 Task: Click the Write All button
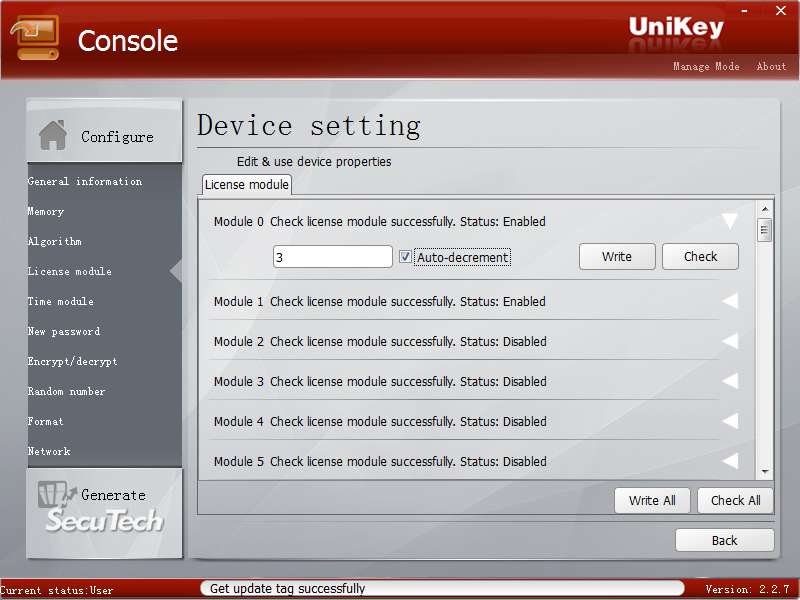(652, 501)
